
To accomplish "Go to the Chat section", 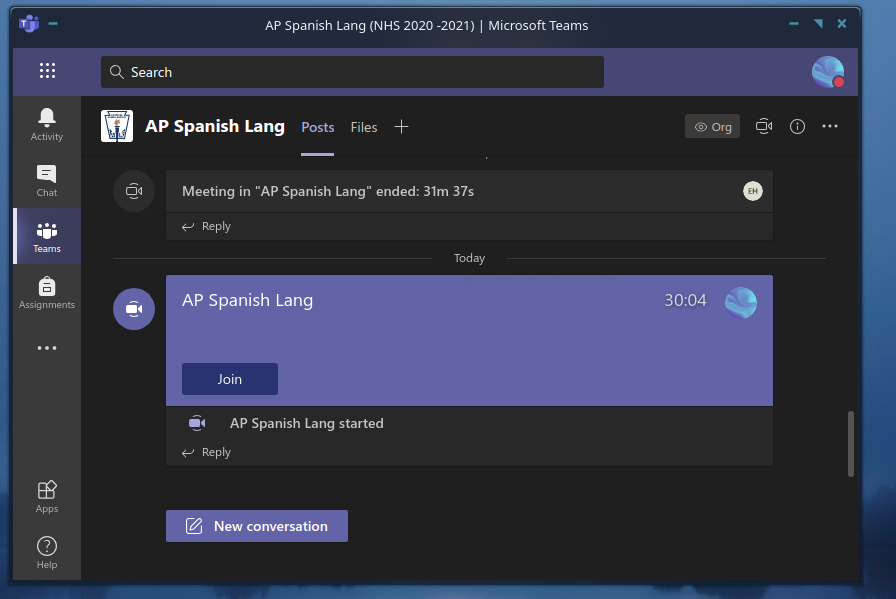I will 47,180.
